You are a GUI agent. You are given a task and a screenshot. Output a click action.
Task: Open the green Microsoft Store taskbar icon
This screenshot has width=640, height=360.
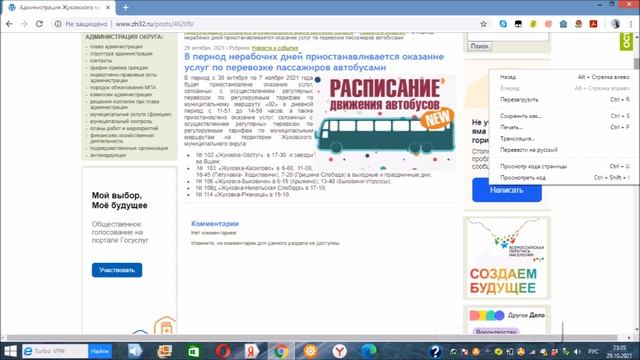pyautogui.click(x=193, y=351)
